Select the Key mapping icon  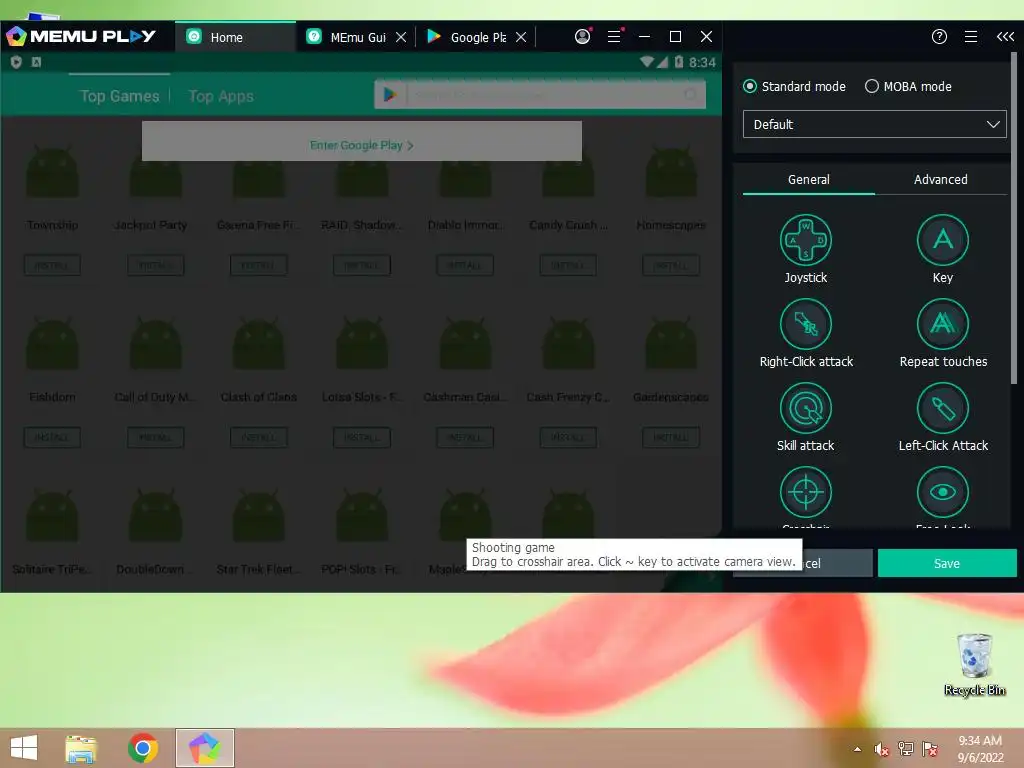(942, 240)
